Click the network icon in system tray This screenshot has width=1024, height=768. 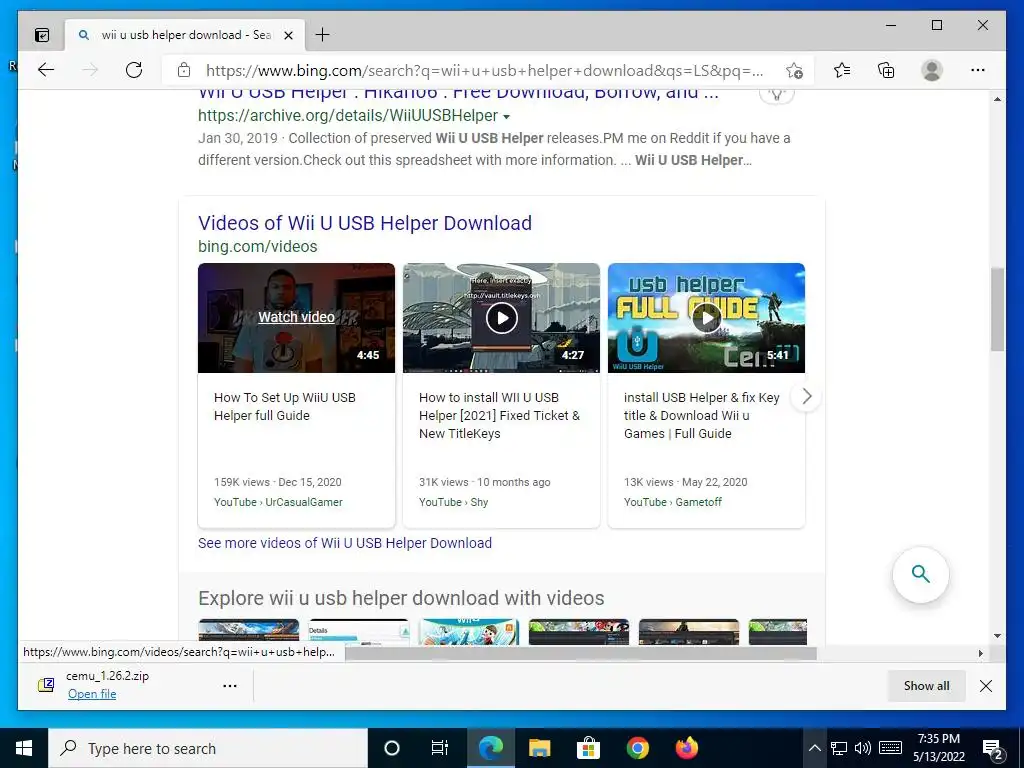pyautogui.click(x=839, y=748)
